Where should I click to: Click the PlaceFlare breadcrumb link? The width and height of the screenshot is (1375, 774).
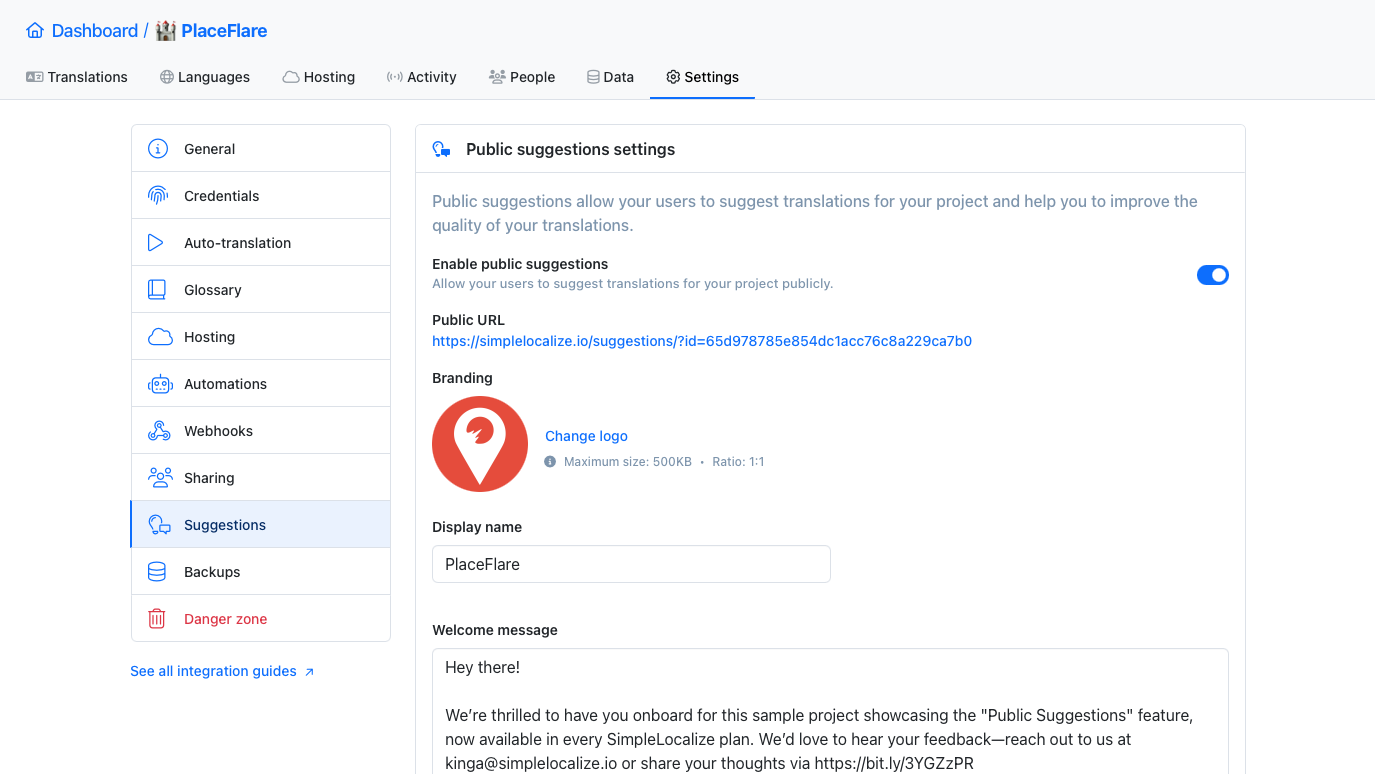pyautogui.click(x=224, y=31)
